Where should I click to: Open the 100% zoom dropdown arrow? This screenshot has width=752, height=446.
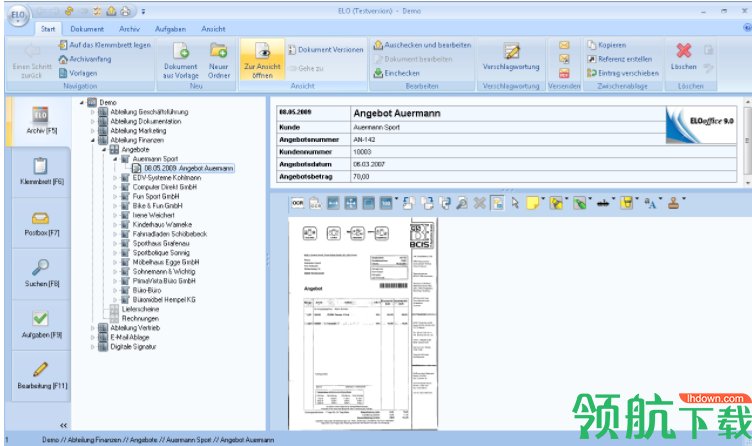pos(397,199)
